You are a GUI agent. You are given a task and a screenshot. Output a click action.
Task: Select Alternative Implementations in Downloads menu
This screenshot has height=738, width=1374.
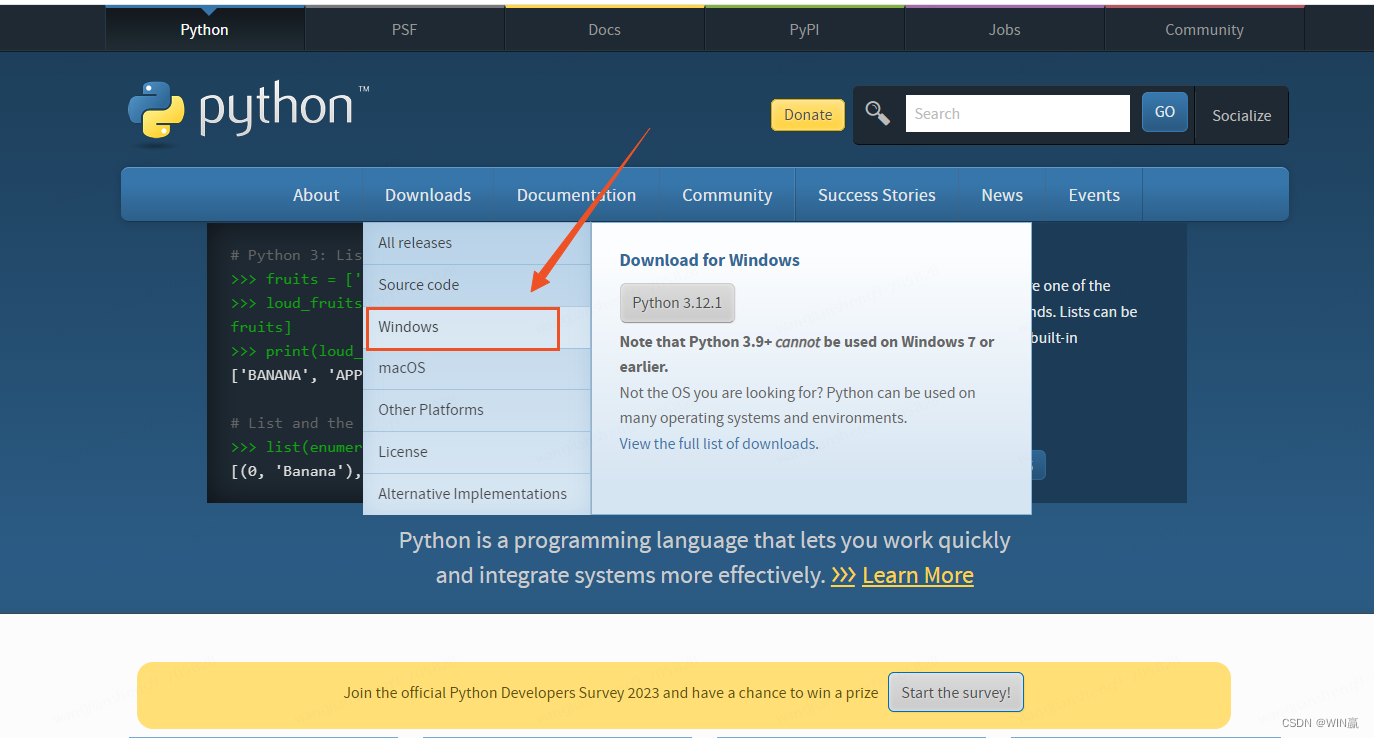click(x=477, y=494)
